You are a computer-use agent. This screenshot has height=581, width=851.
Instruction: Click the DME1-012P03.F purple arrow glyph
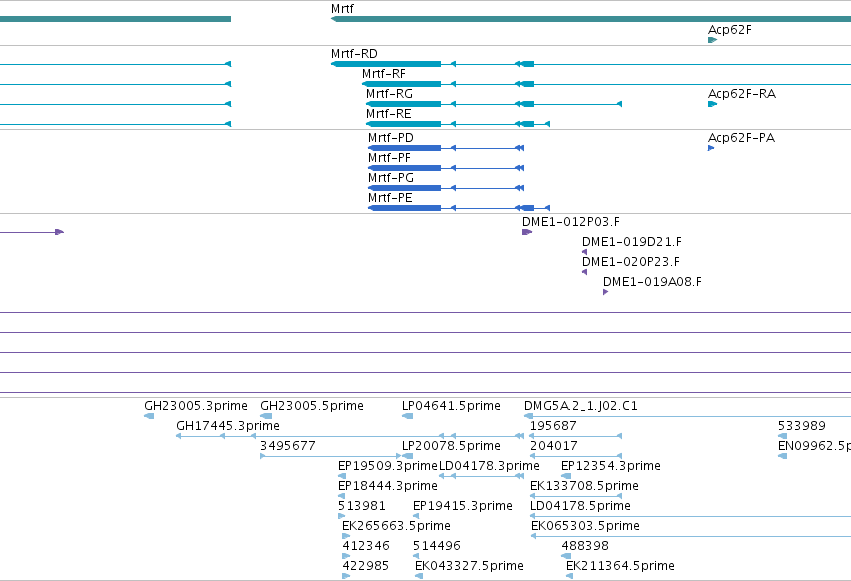pos(527,232)
